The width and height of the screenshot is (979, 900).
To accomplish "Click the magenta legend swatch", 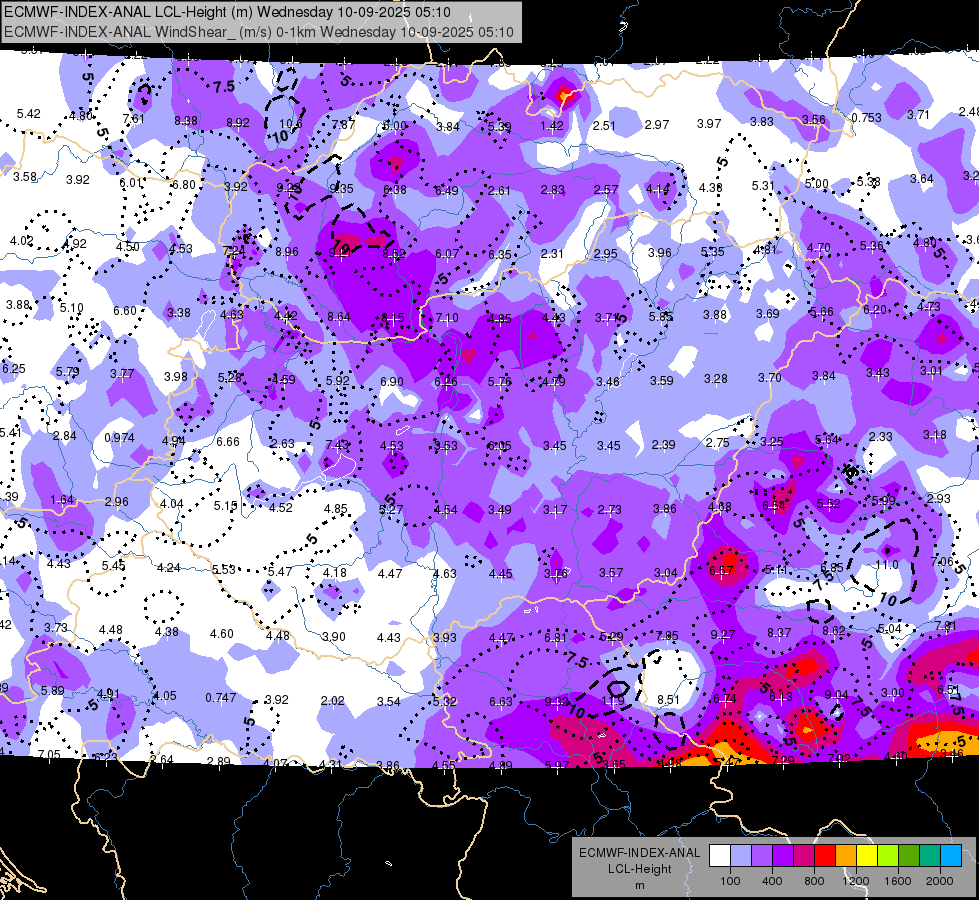I will (804, 856).
